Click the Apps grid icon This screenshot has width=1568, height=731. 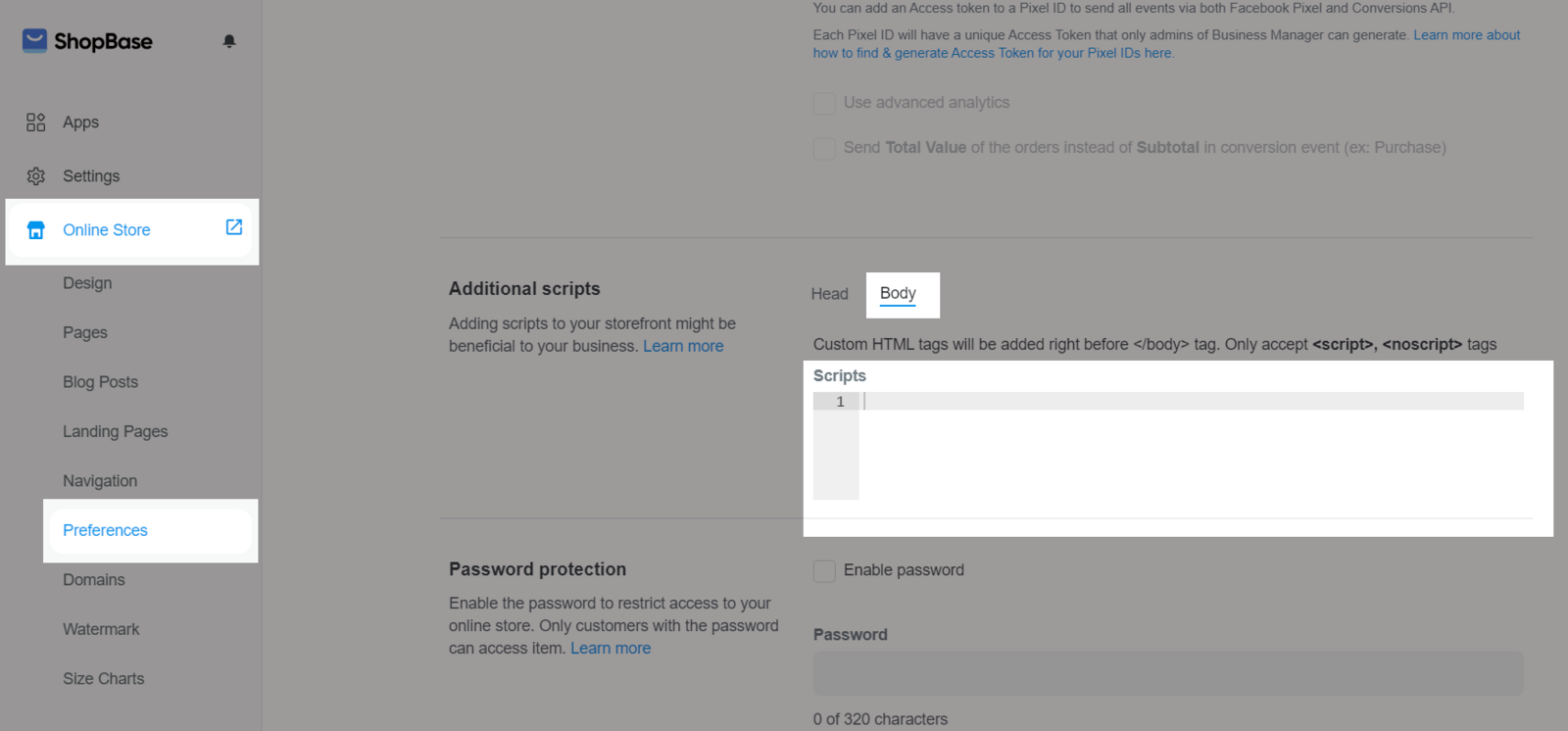(x=36, y=122)
